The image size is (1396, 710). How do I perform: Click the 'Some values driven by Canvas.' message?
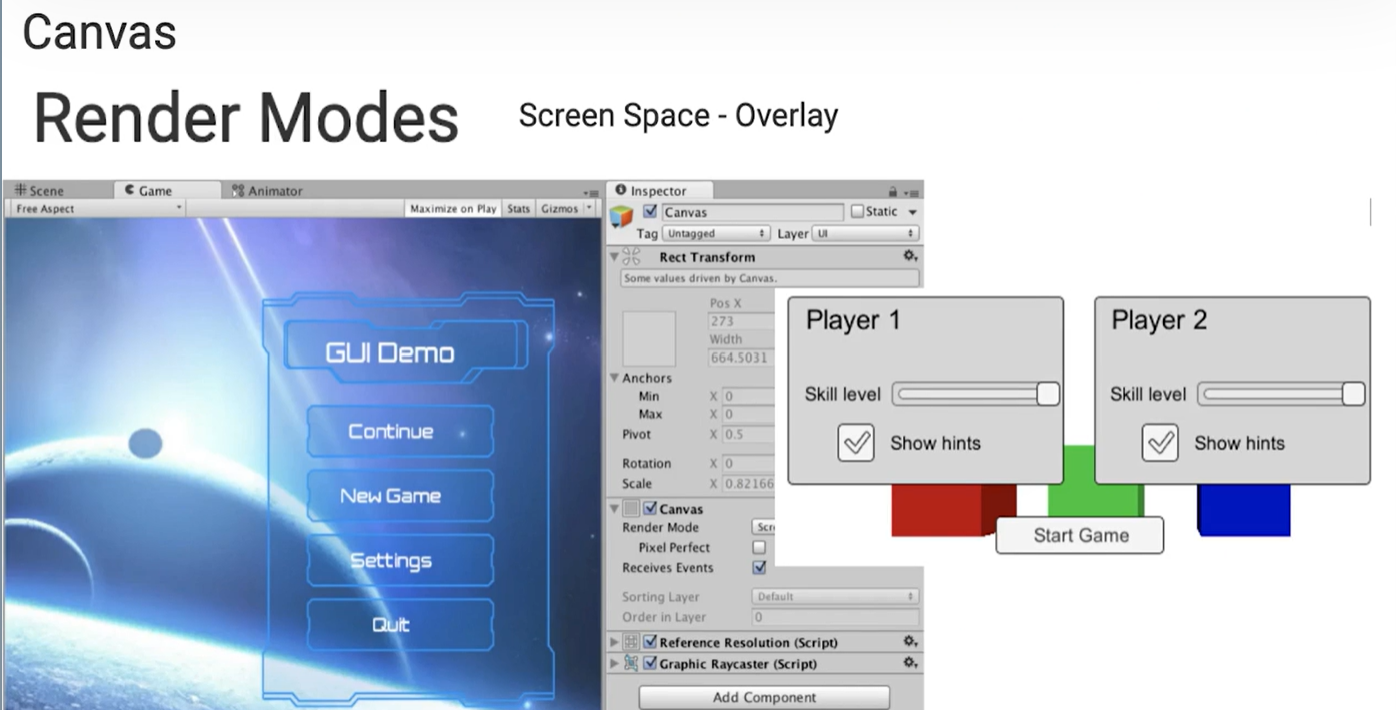769,279
